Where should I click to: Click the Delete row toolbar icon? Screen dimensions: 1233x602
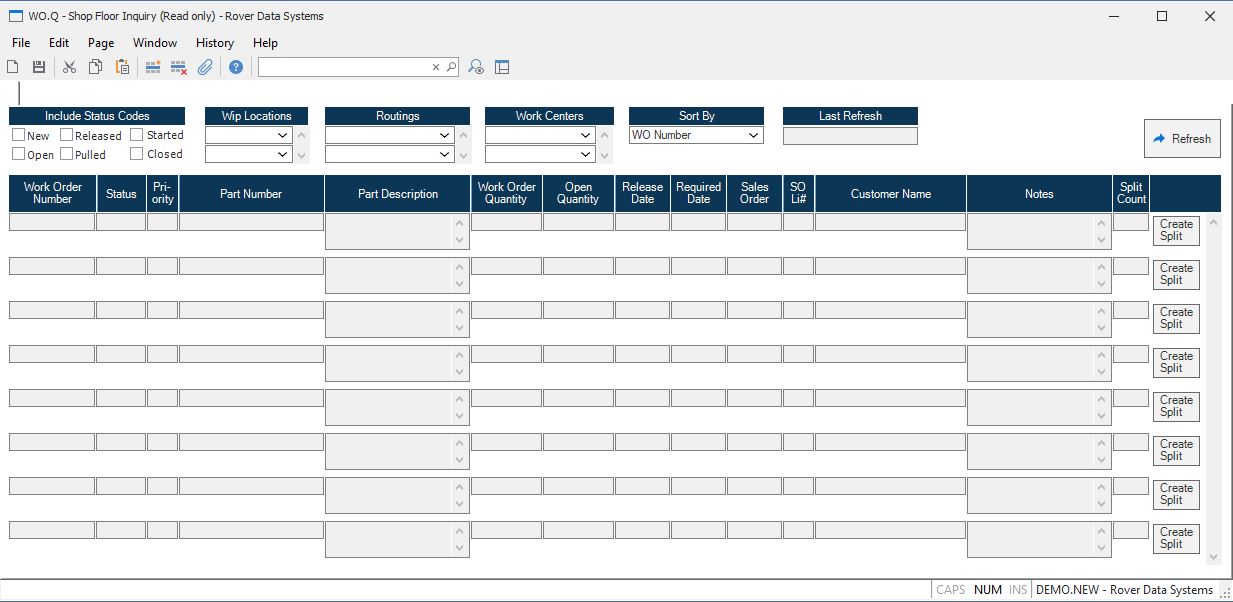tap(179, 67)
